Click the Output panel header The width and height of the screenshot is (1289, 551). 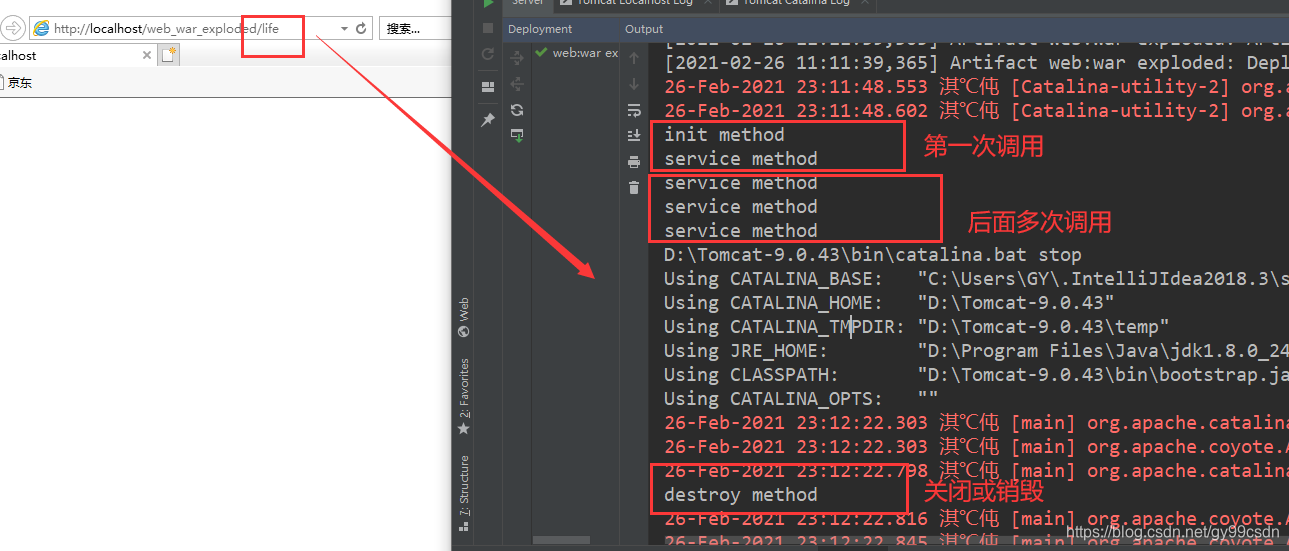point(644,29)
